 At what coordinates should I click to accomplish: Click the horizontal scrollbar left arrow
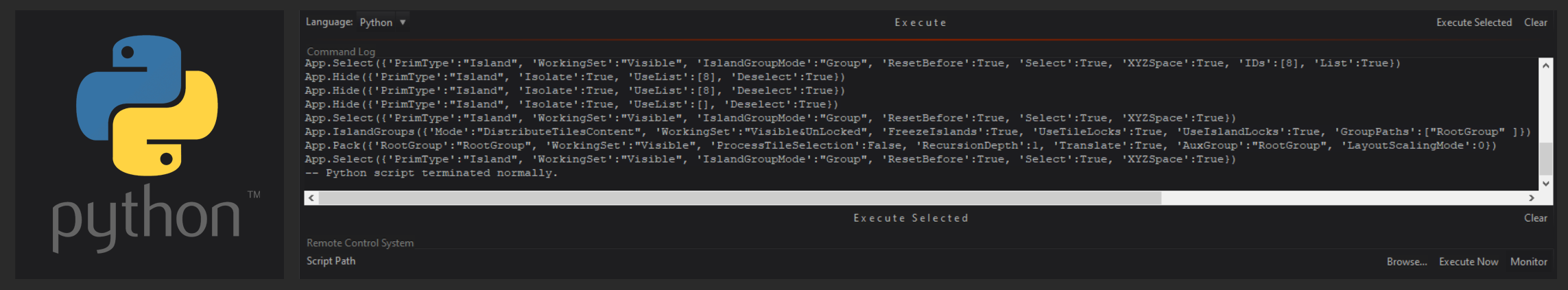[311, 198]
